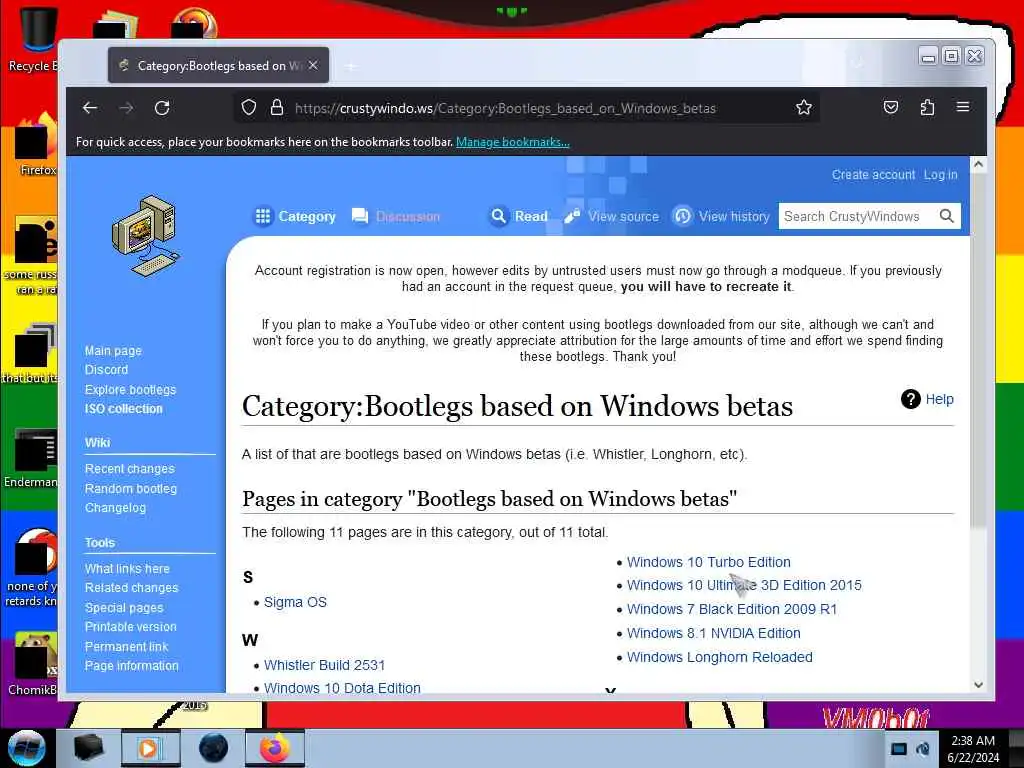Viewport: 1024px width, 768px height.
Task: Open What links here in Tools
Action: point(127,569)
